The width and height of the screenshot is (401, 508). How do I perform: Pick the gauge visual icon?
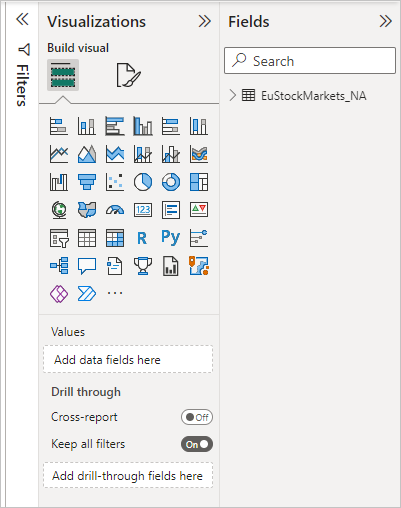click(115, 210)
